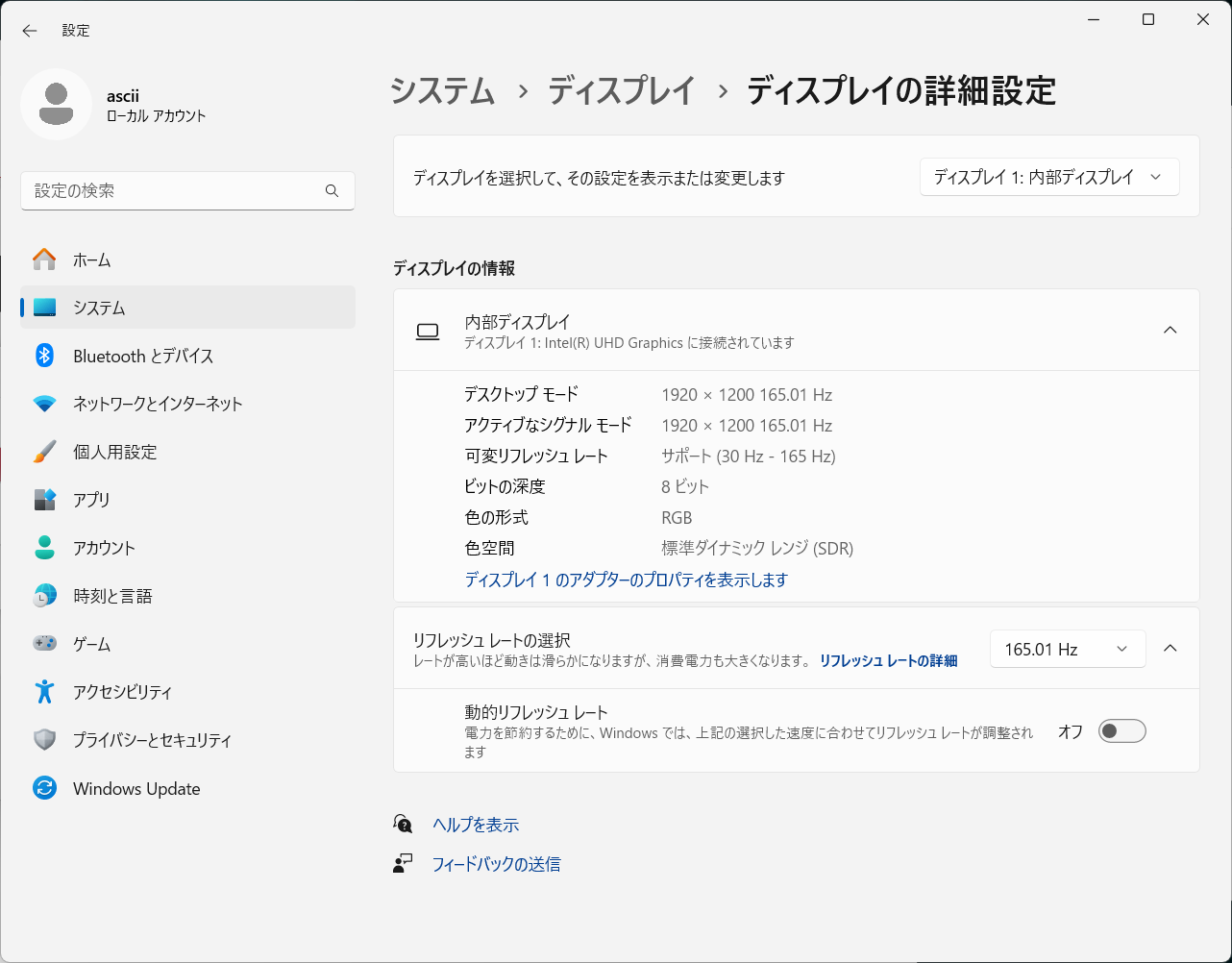Open the ディスプレイ 1: 内部ディスプレイ dropdown
The height and width of the screenshot is (963, 1232).
(1048, 177)
